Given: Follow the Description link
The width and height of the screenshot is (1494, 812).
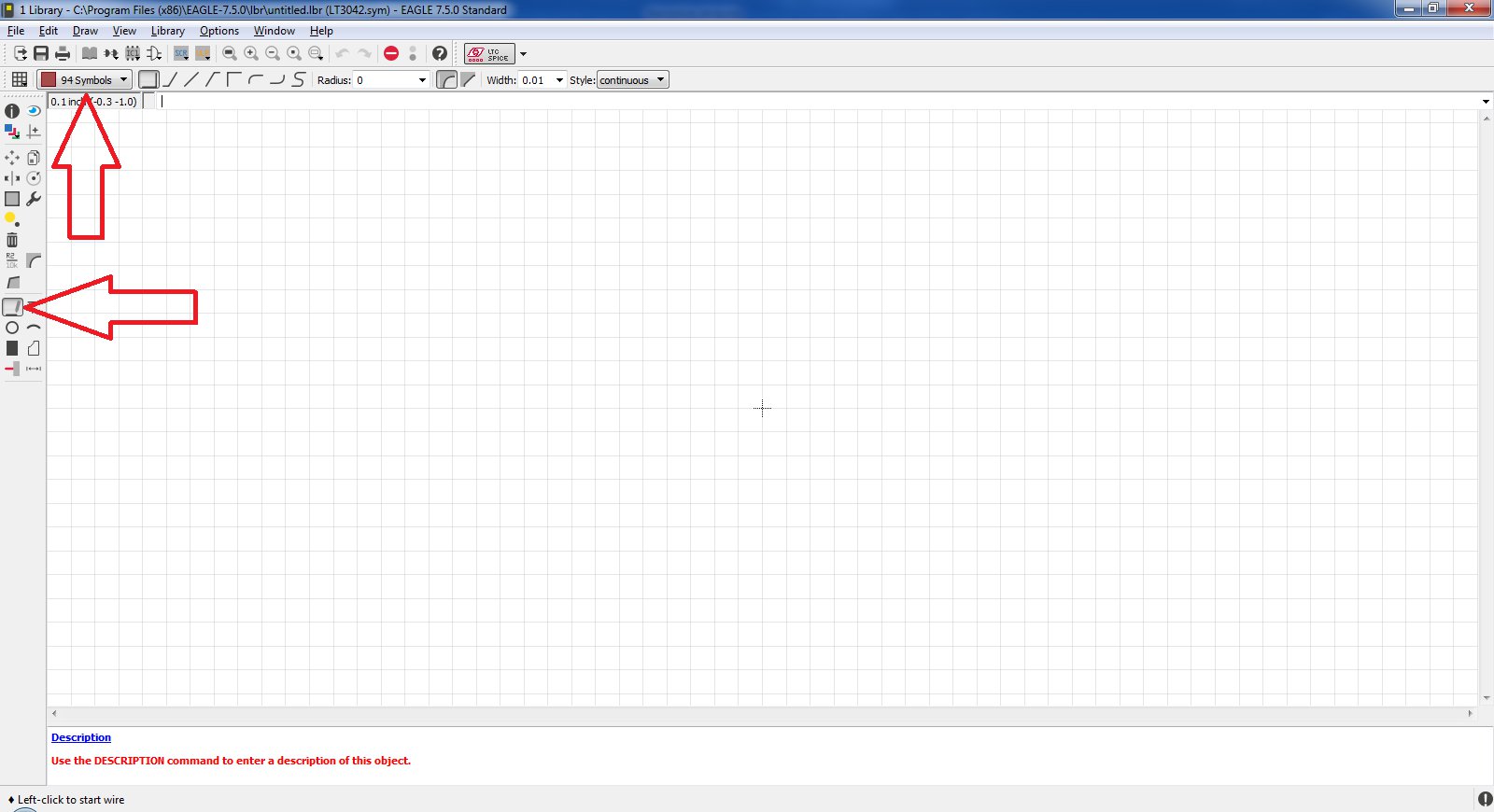Looking at the screenshot, I should [x=81, y=737].
